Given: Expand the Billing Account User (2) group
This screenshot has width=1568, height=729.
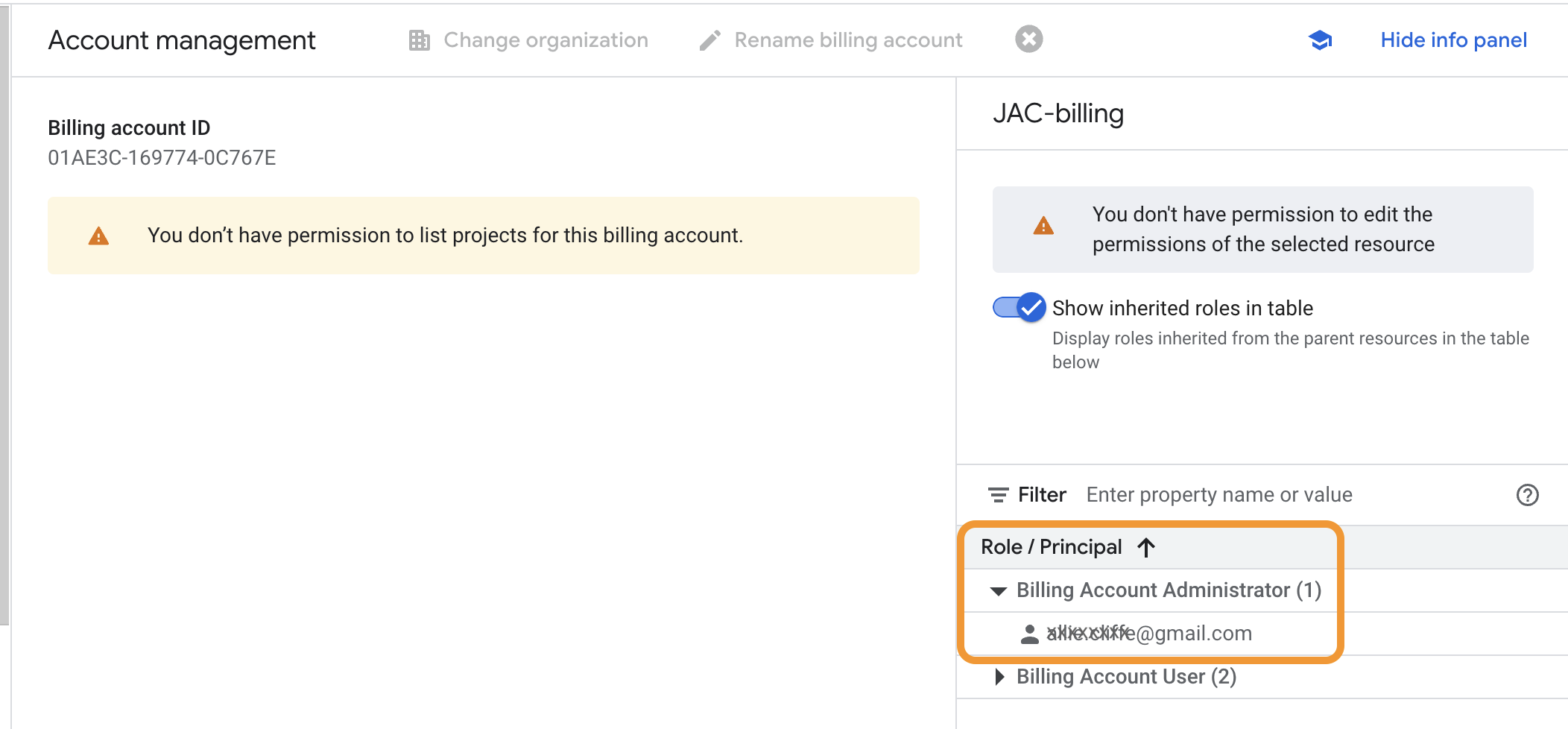Looking at the screenshot, I should pyautogui.click(x=999, y=677).
